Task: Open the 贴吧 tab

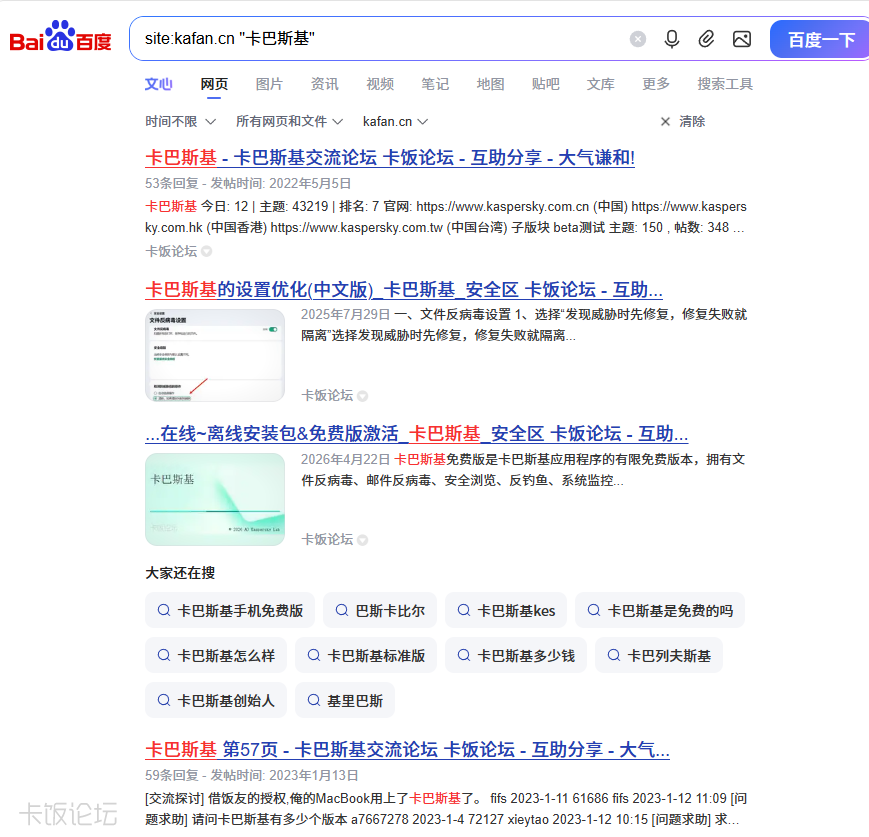Action: point(545,84)
